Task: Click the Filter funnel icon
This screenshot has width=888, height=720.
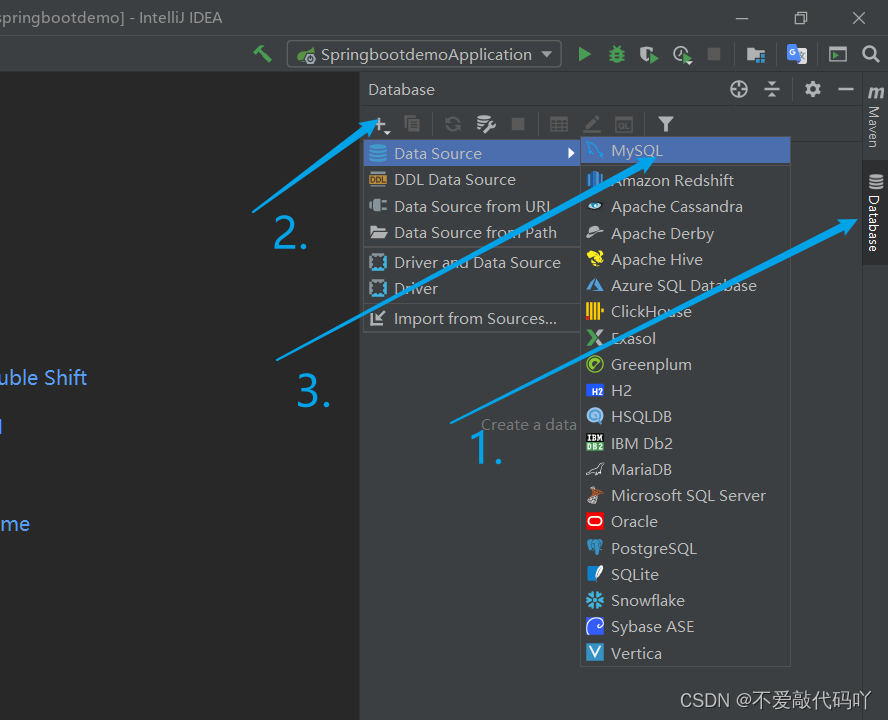Action: click(665, 123)
